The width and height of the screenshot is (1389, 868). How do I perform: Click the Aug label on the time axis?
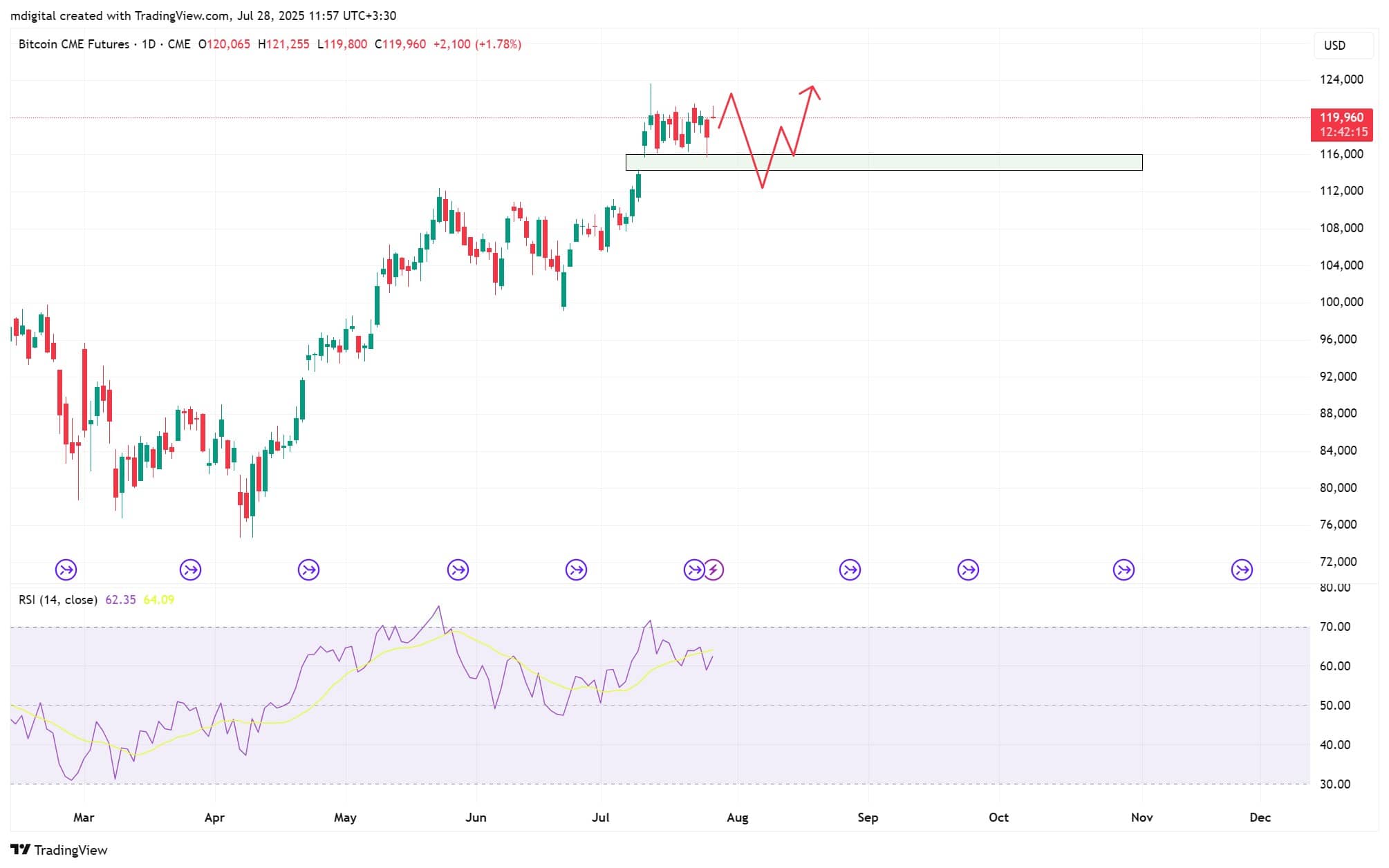738,818
